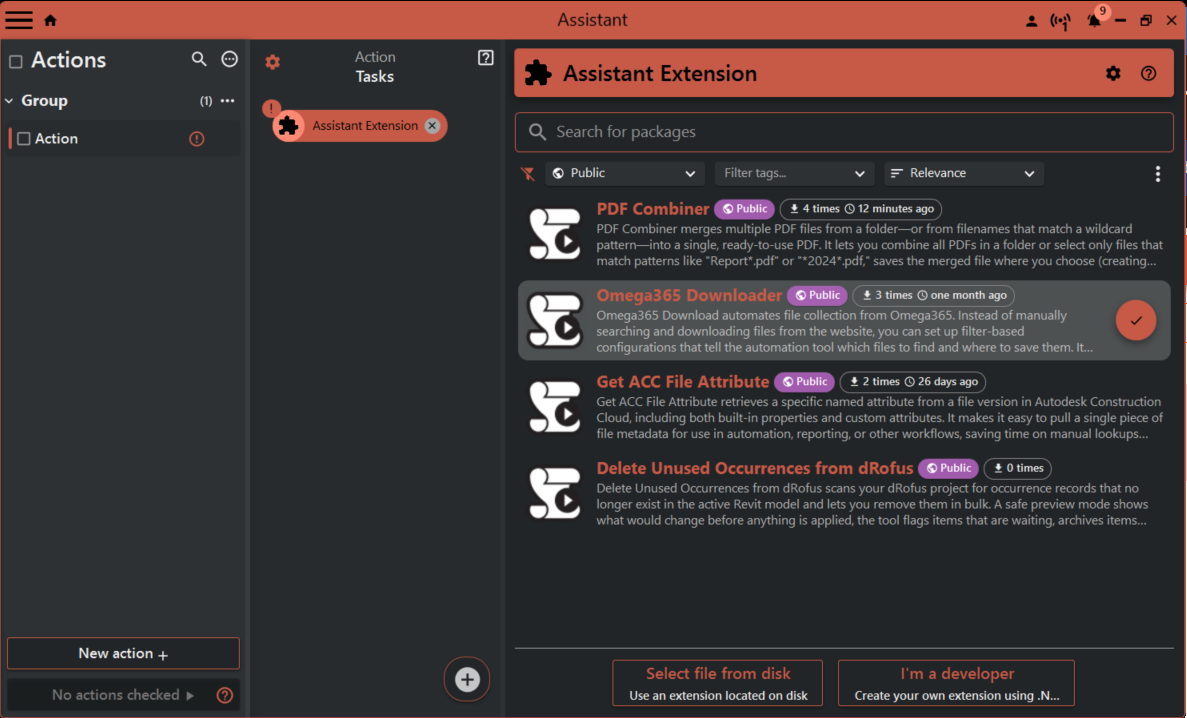Open the Relevance sort dropdown
Viewport: 1187px width, 718px height.
pos(963,173)
